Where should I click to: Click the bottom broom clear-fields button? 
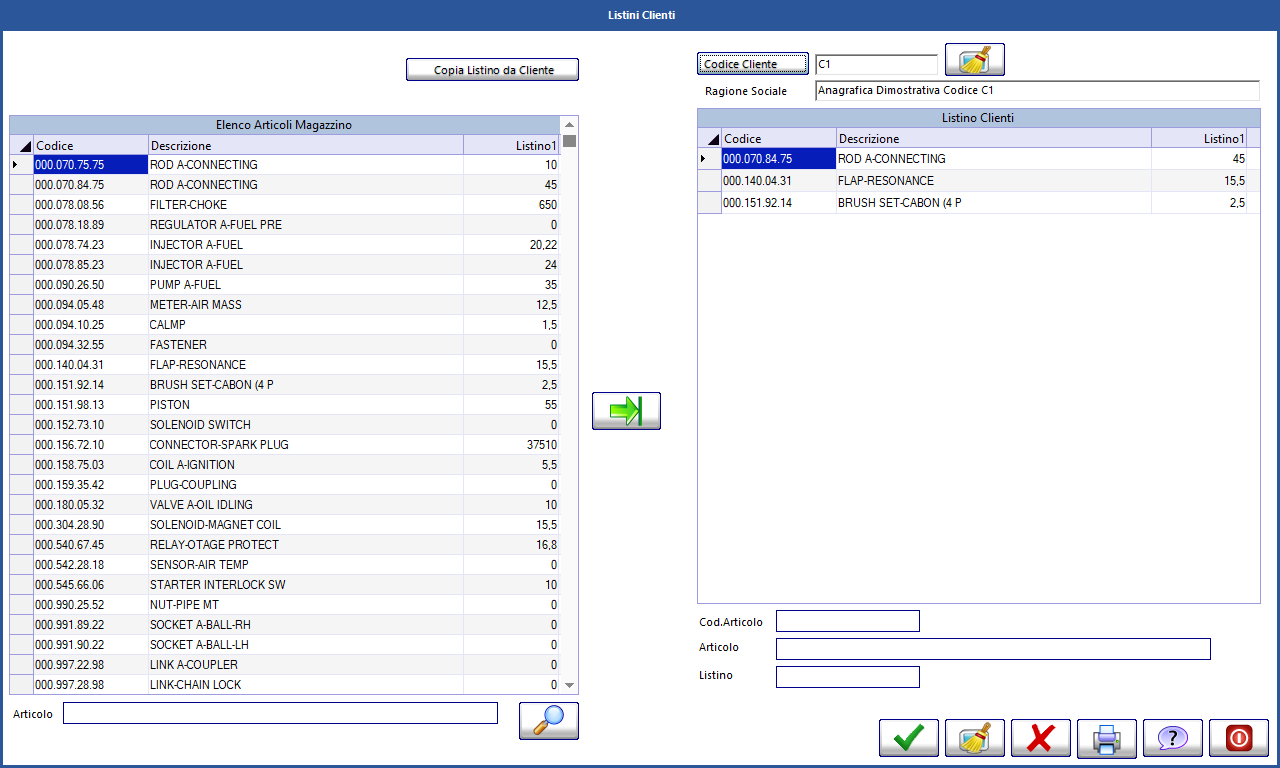pos(975,738)
